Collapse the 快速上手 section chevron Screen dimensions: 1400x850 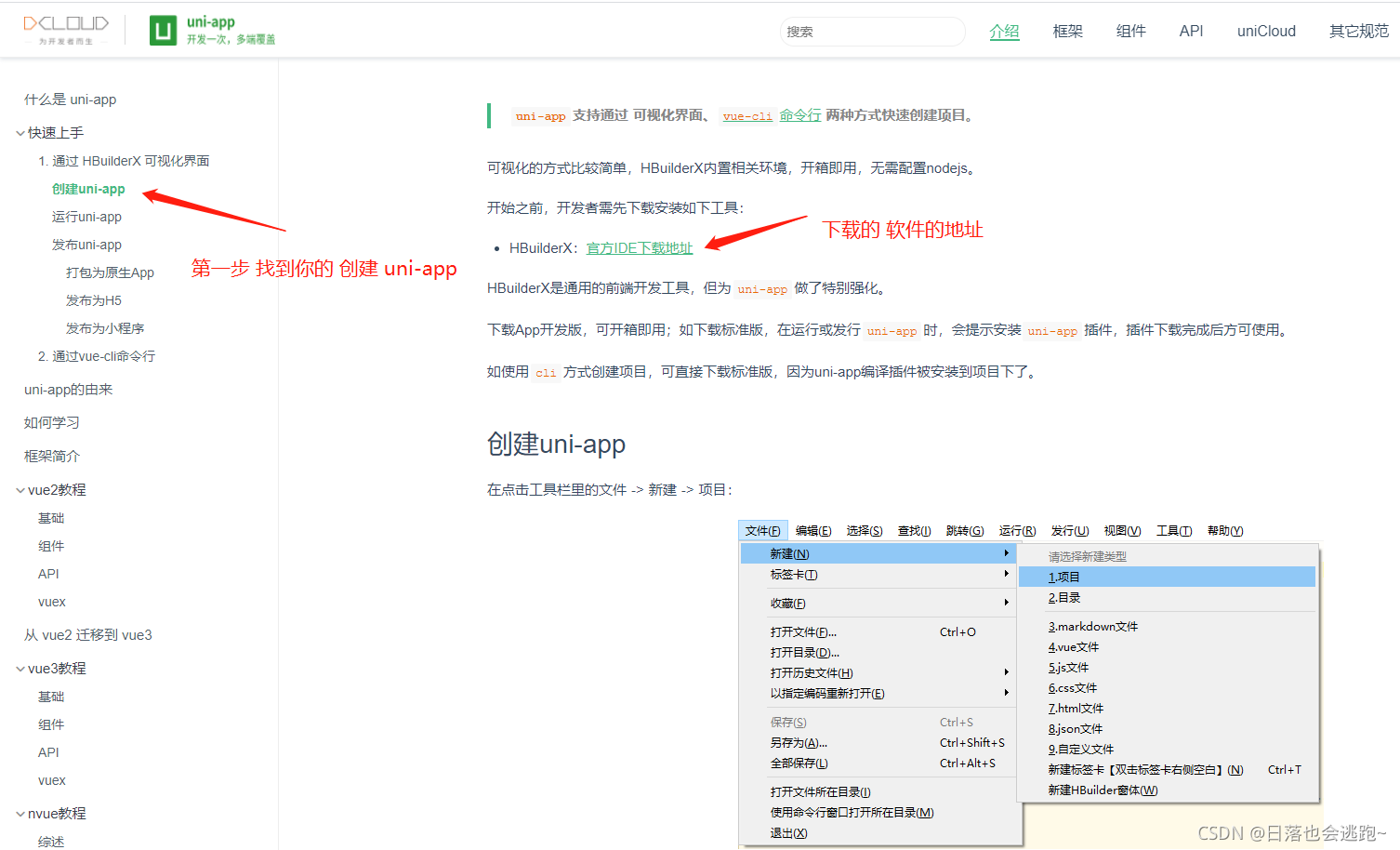click(x=20, y=133)
